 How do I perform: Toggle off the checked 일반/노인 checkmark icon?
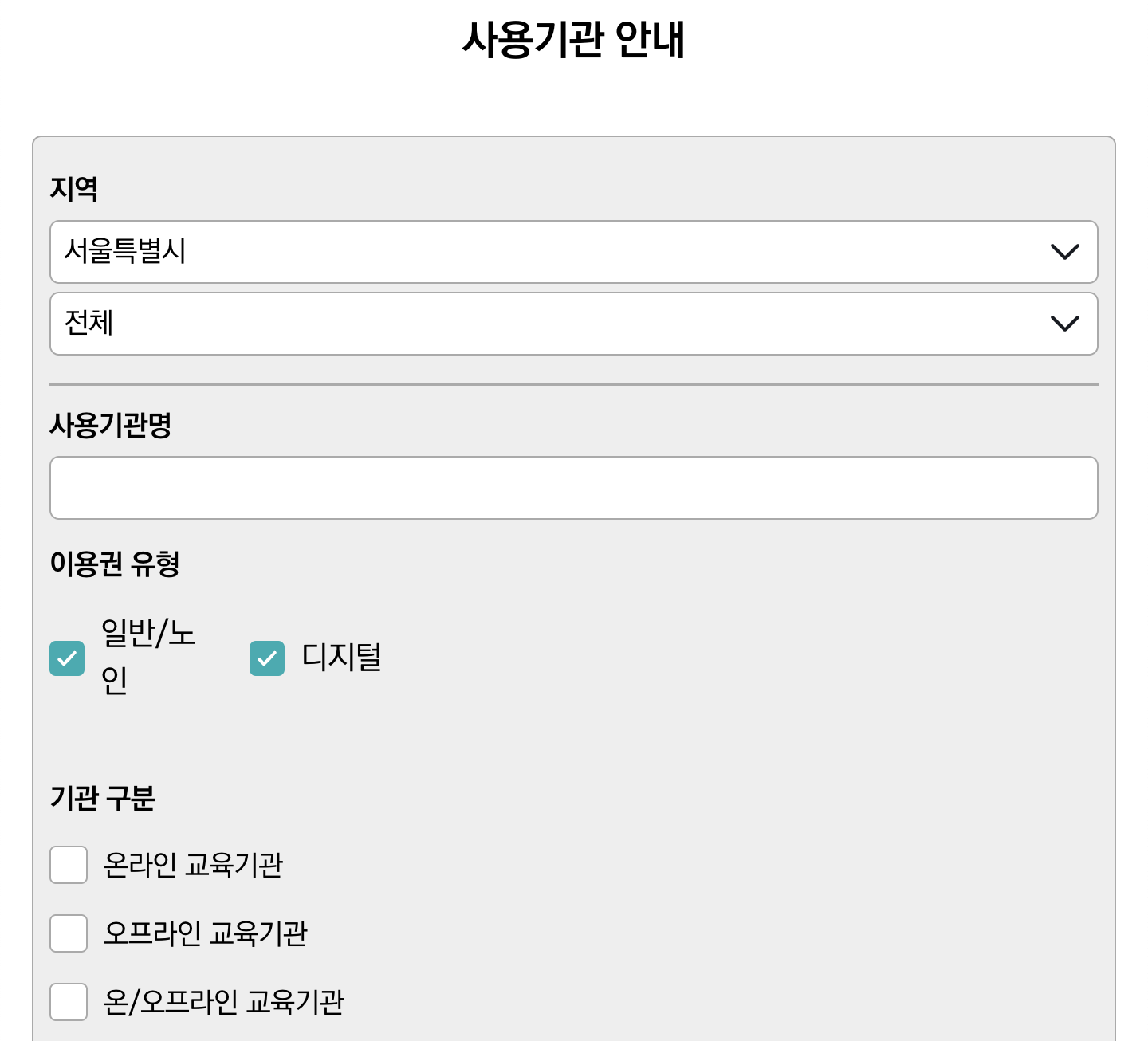click(67, 658)
